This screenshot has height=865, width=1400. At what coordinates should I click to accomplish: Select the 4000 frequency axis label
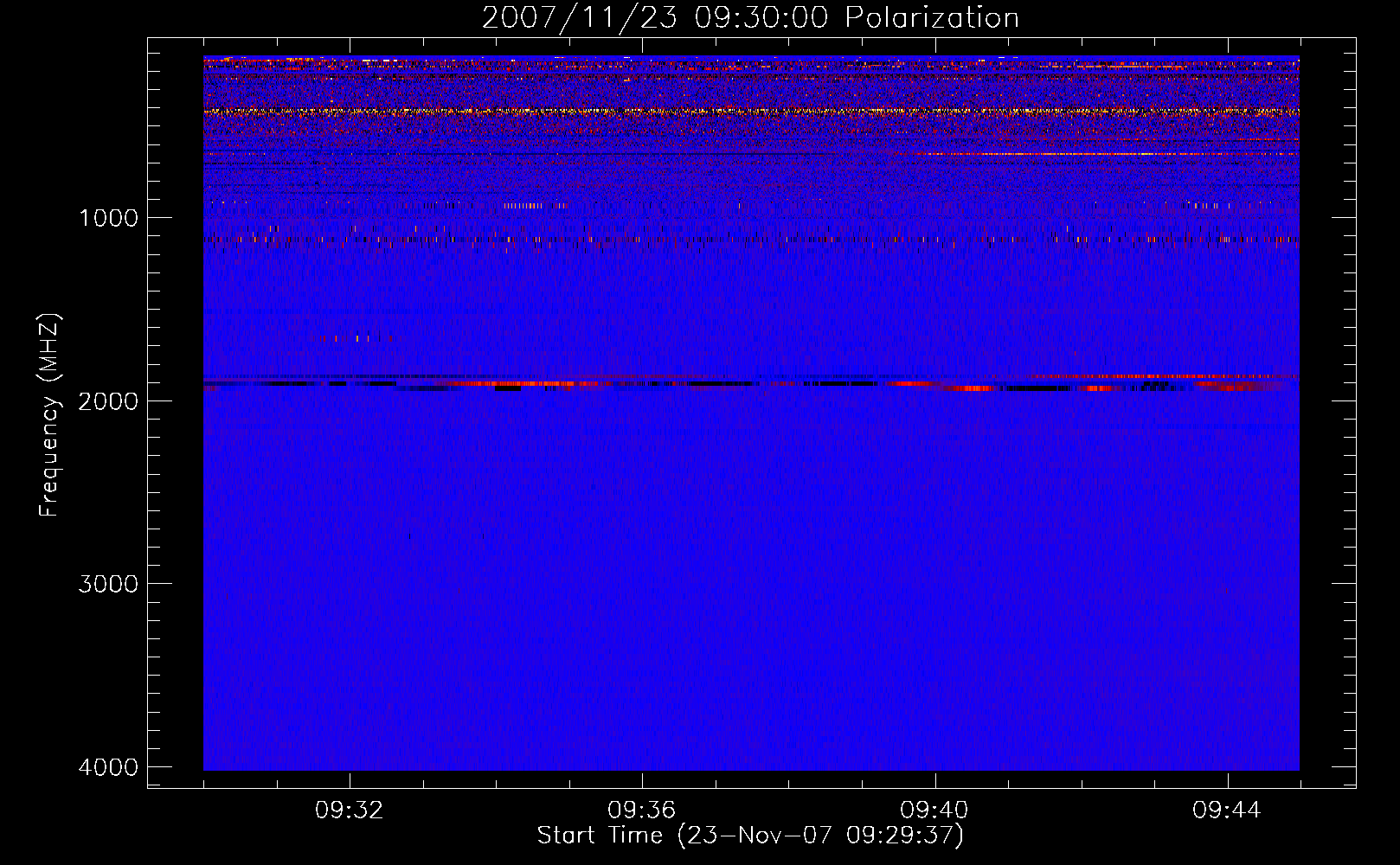[108, 767]
